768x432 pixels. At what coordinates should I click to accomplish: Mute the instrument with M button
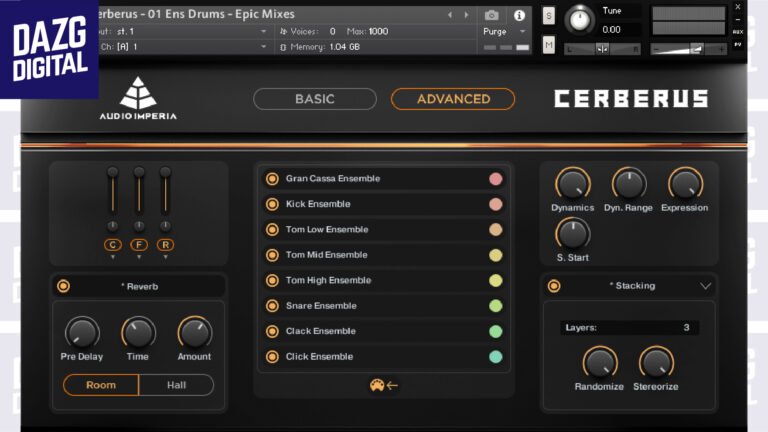pyautogui.click(x=549, y=45)
